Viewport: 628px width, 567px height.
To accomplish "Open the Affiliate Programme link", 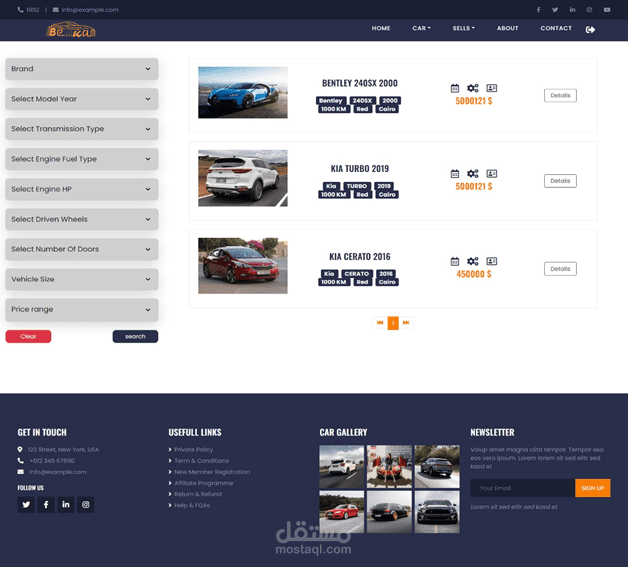I will [x=203, y=483].
